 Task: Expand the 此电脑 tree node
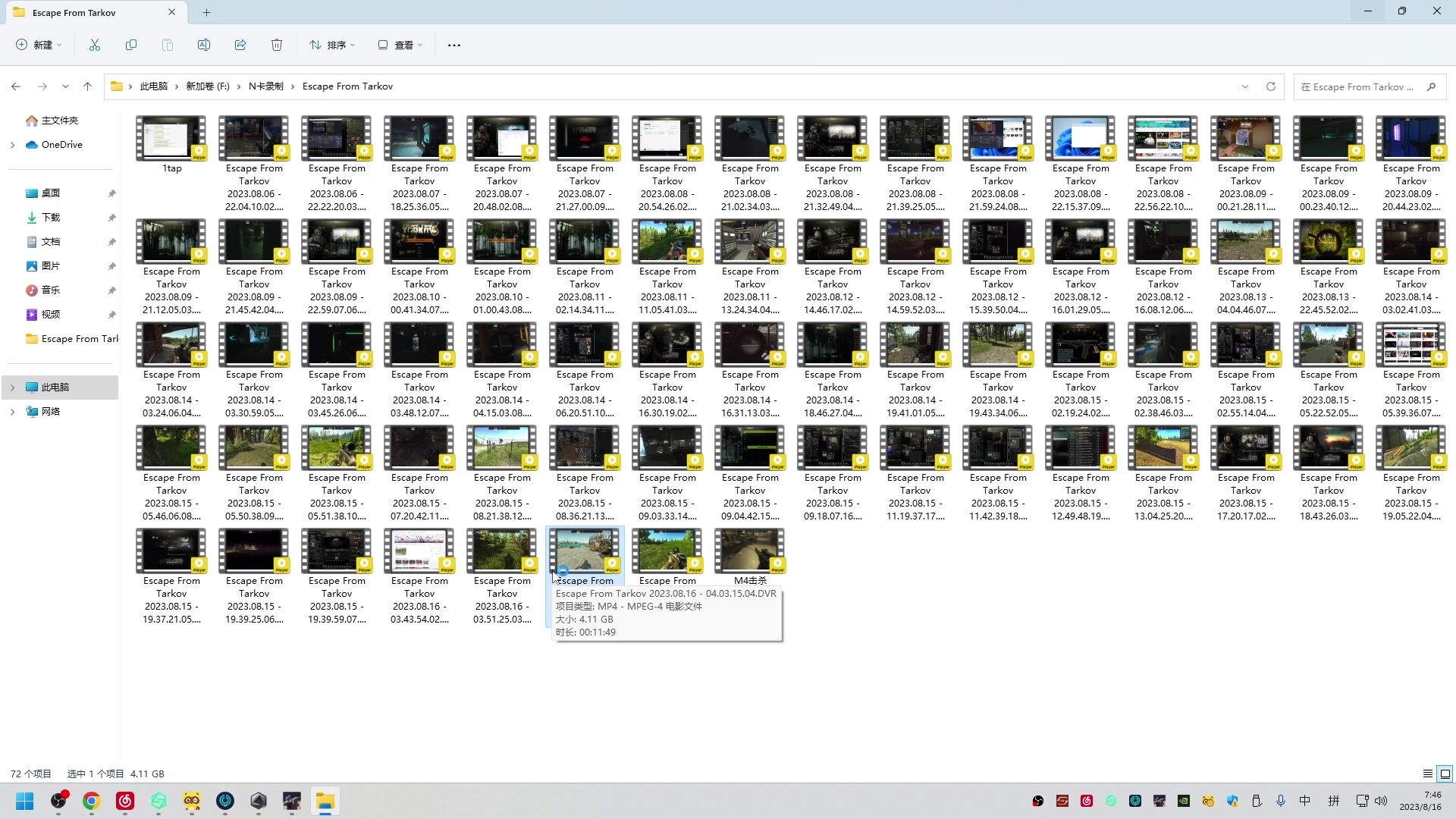12,388
